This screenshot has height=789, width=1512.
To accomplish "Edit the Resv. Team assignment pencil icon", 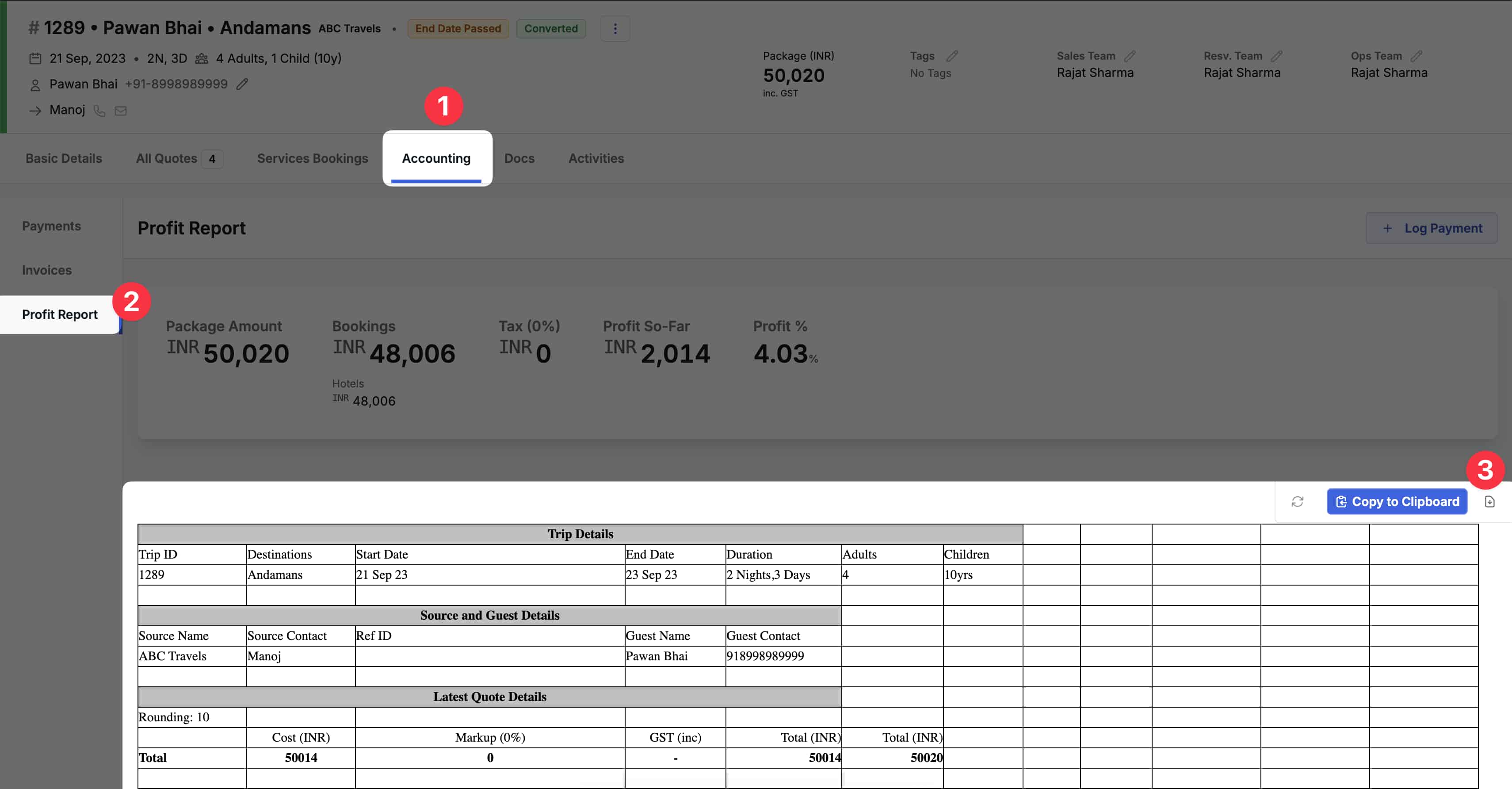I will (x=1277, y=56).
